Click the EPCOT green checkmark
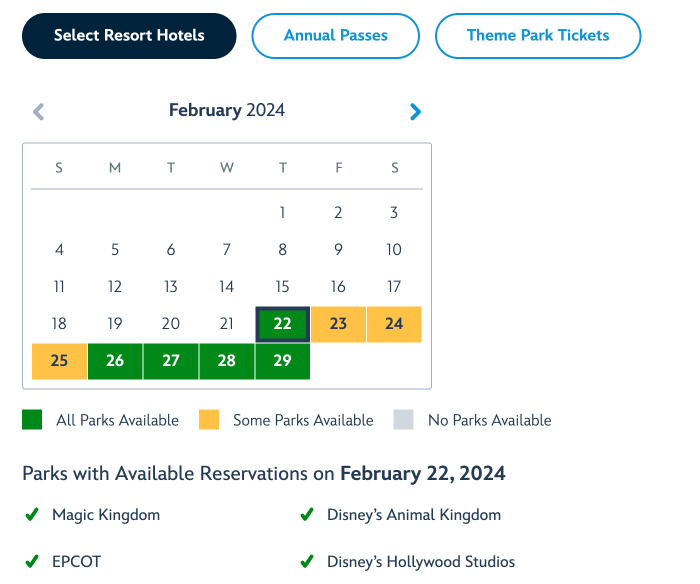 (32, 562)
